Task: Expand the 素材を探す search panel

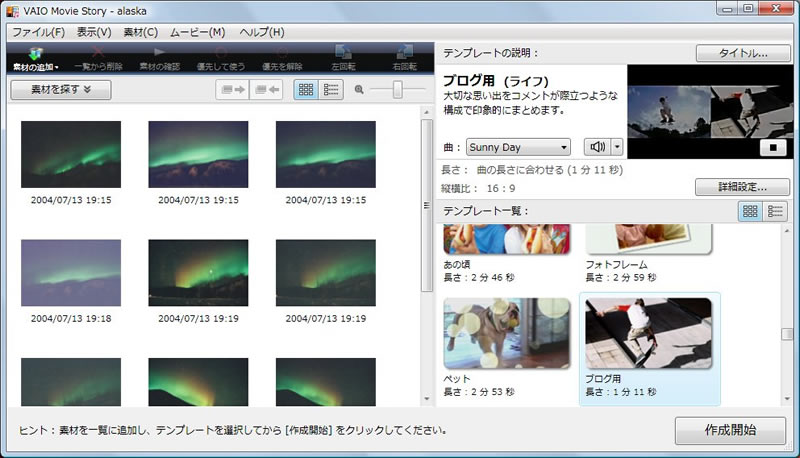Action: click(x=60, y=90)
